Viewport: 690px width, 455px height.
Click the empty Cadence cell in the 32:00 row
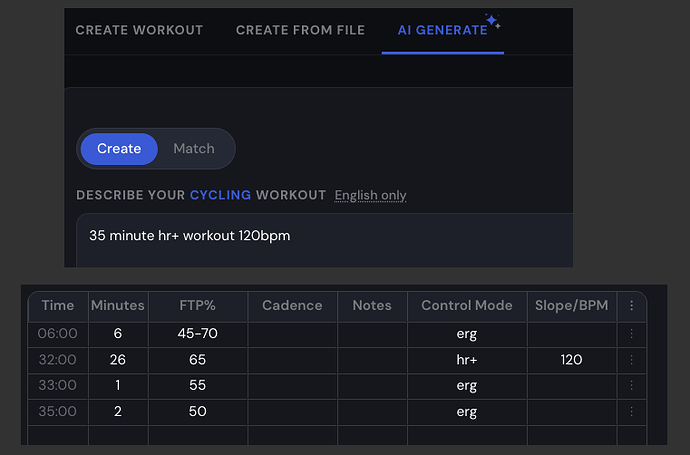pos(292,360)
